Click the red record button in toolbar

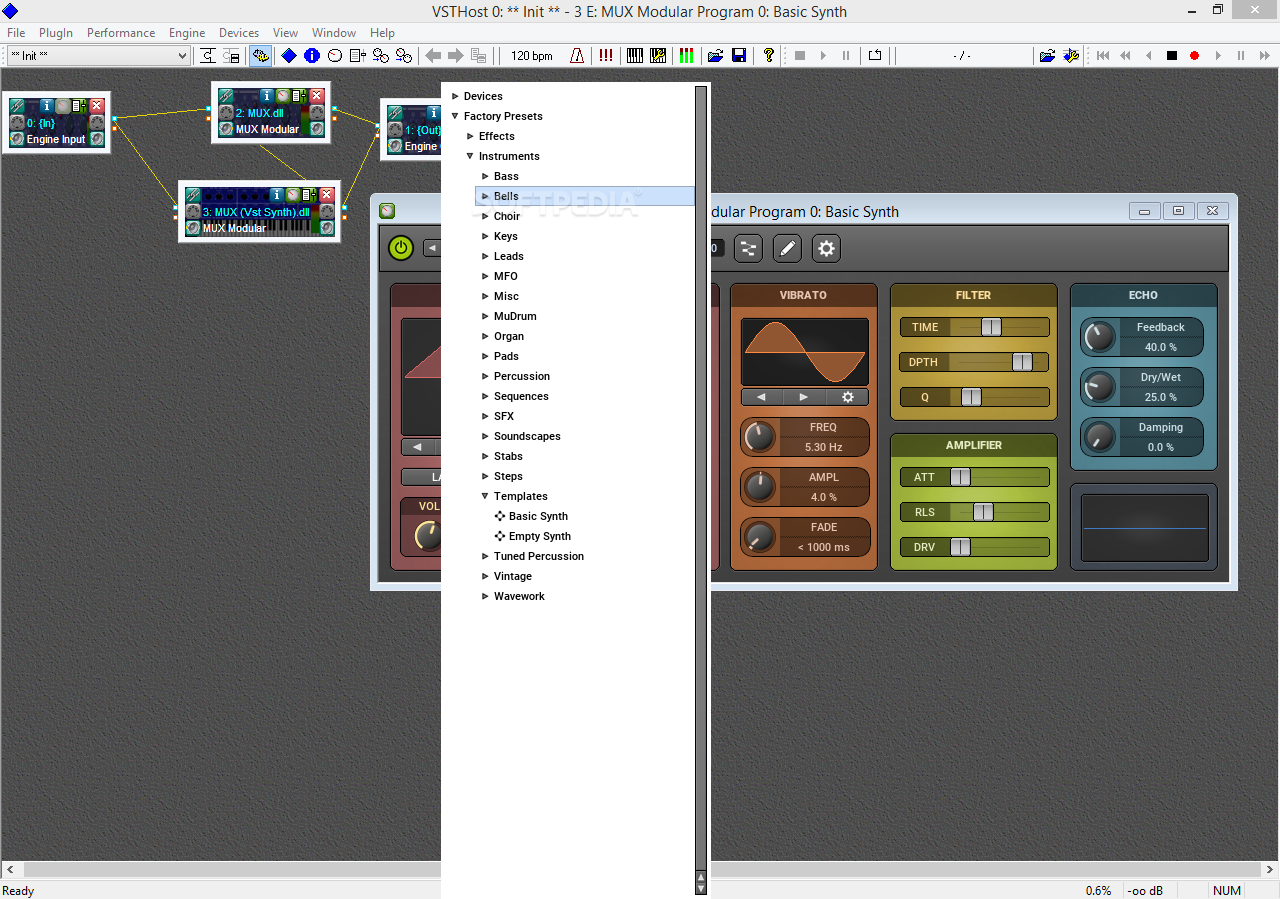coord(1194,56)
